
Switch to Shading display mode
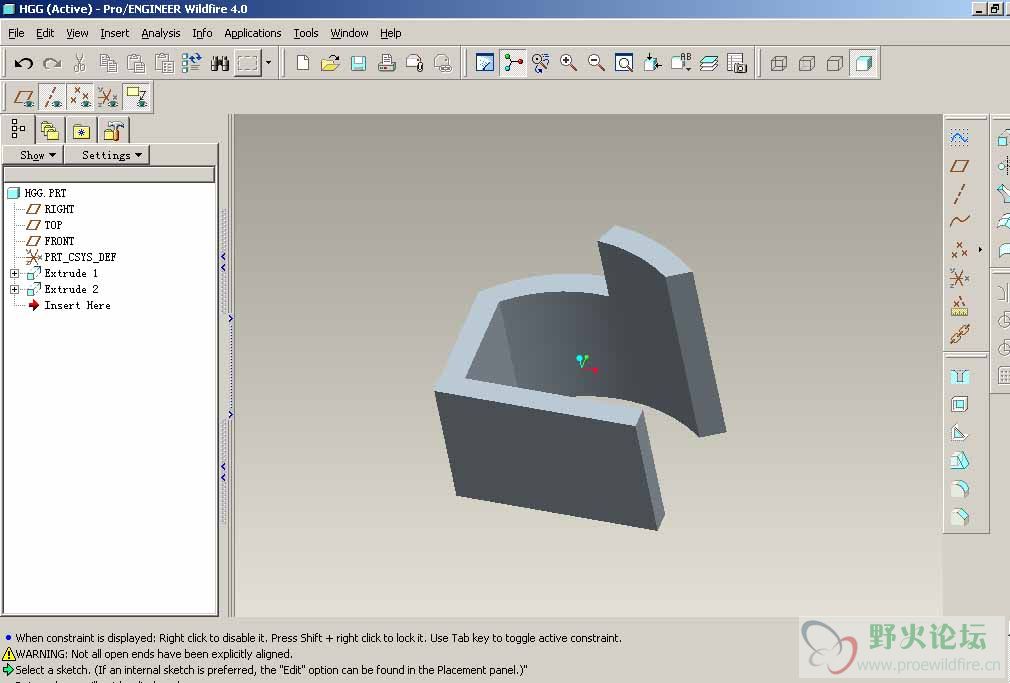pos(864,63)
